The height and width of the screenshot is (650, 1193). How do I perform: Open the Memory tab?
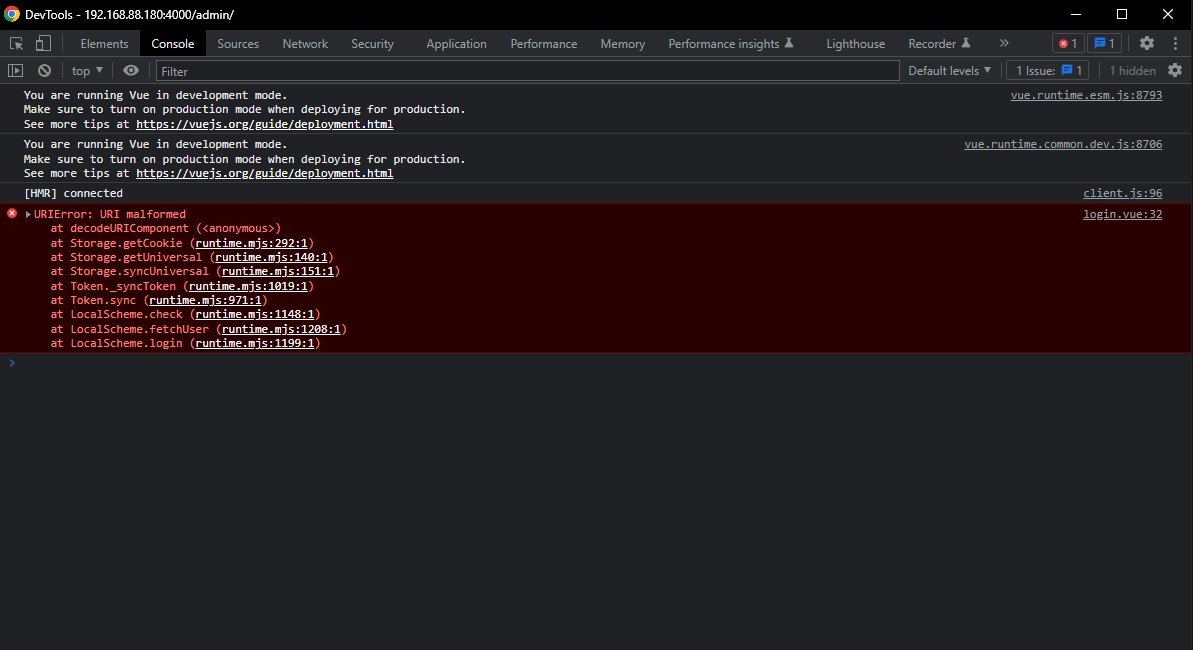click(622, 43)
